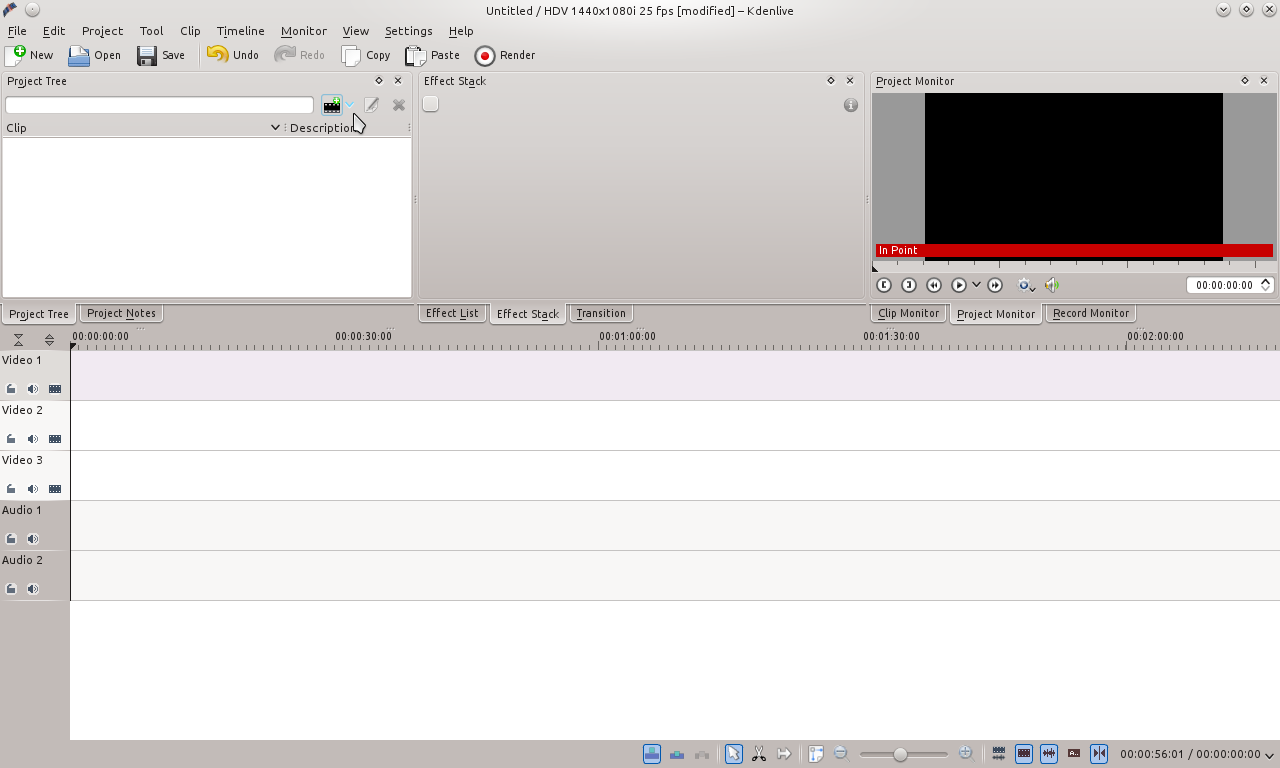1280x768 pixels.
Task: Open the Monitor menu
Action: (303, 31)
